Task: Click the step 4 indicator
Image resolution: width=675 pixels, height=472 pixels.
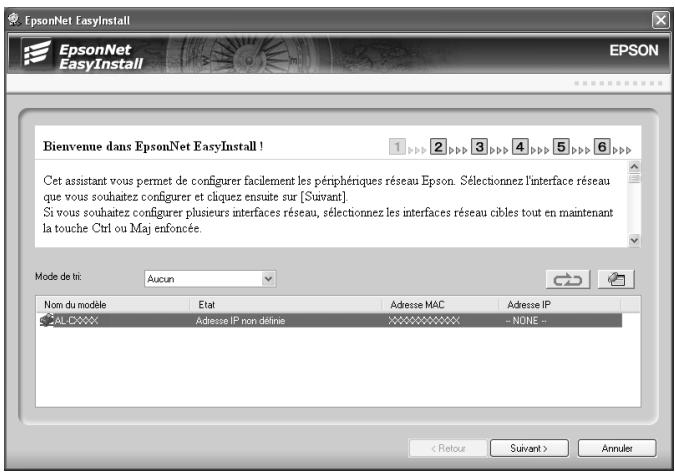Action: click(520, 147)
